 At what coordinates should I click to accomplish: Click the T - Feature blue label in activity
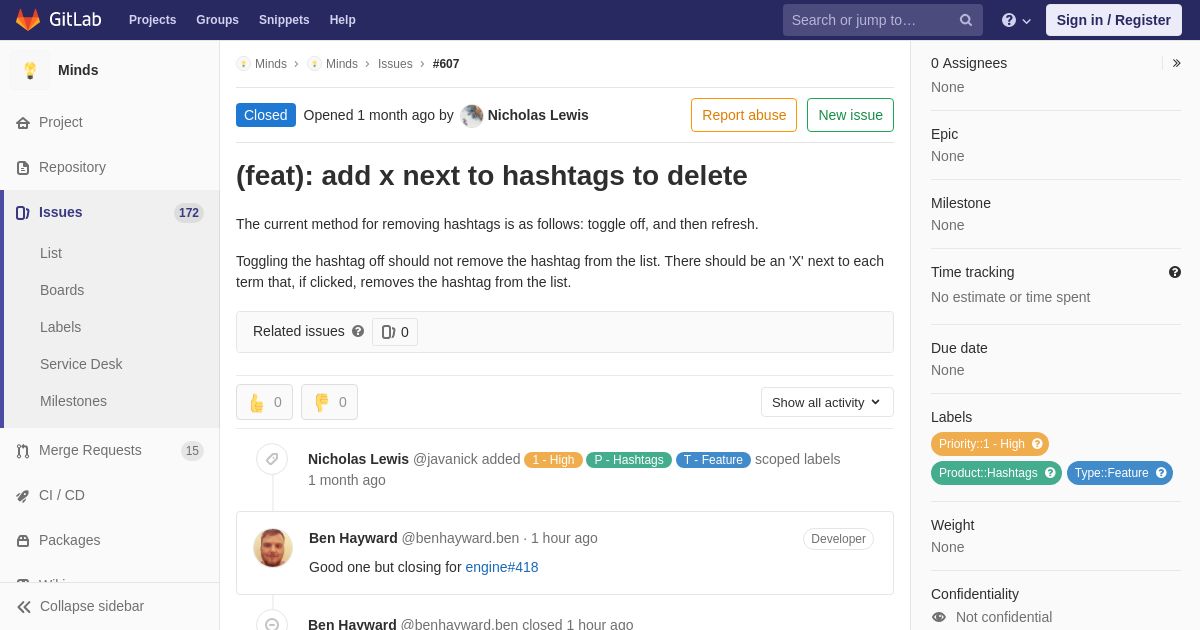tap(713, 460)
